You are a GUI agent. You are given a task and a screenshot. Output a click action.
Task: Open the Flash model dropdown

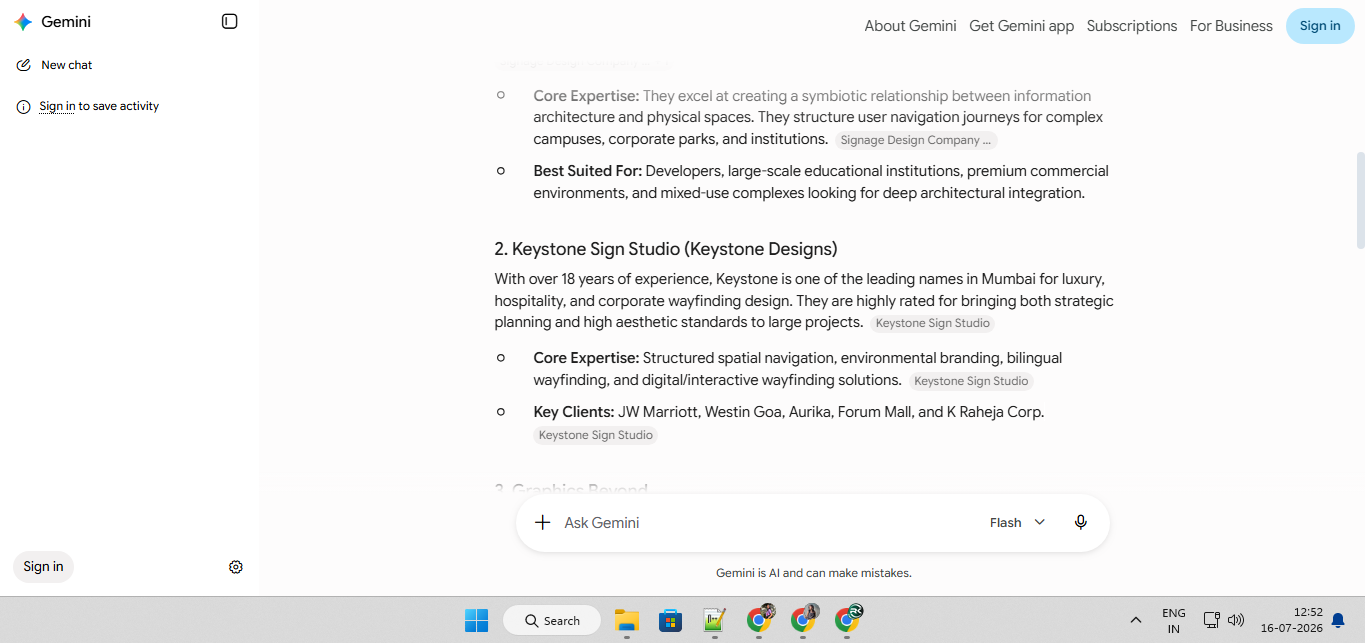[x=1017, y=522]
